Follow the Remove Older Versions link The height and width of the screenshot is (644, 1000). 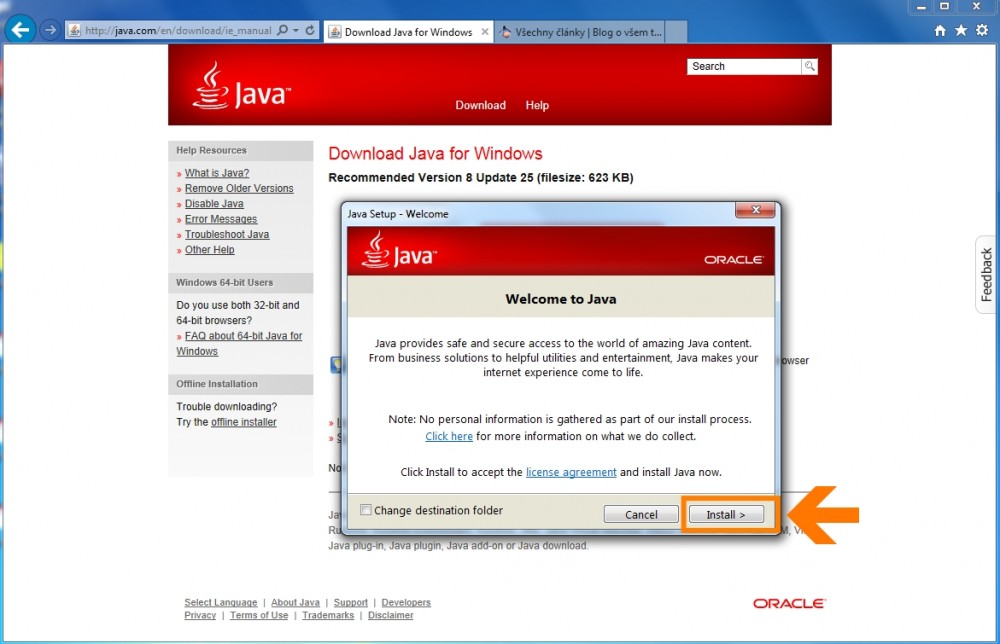tap(239, 188)
